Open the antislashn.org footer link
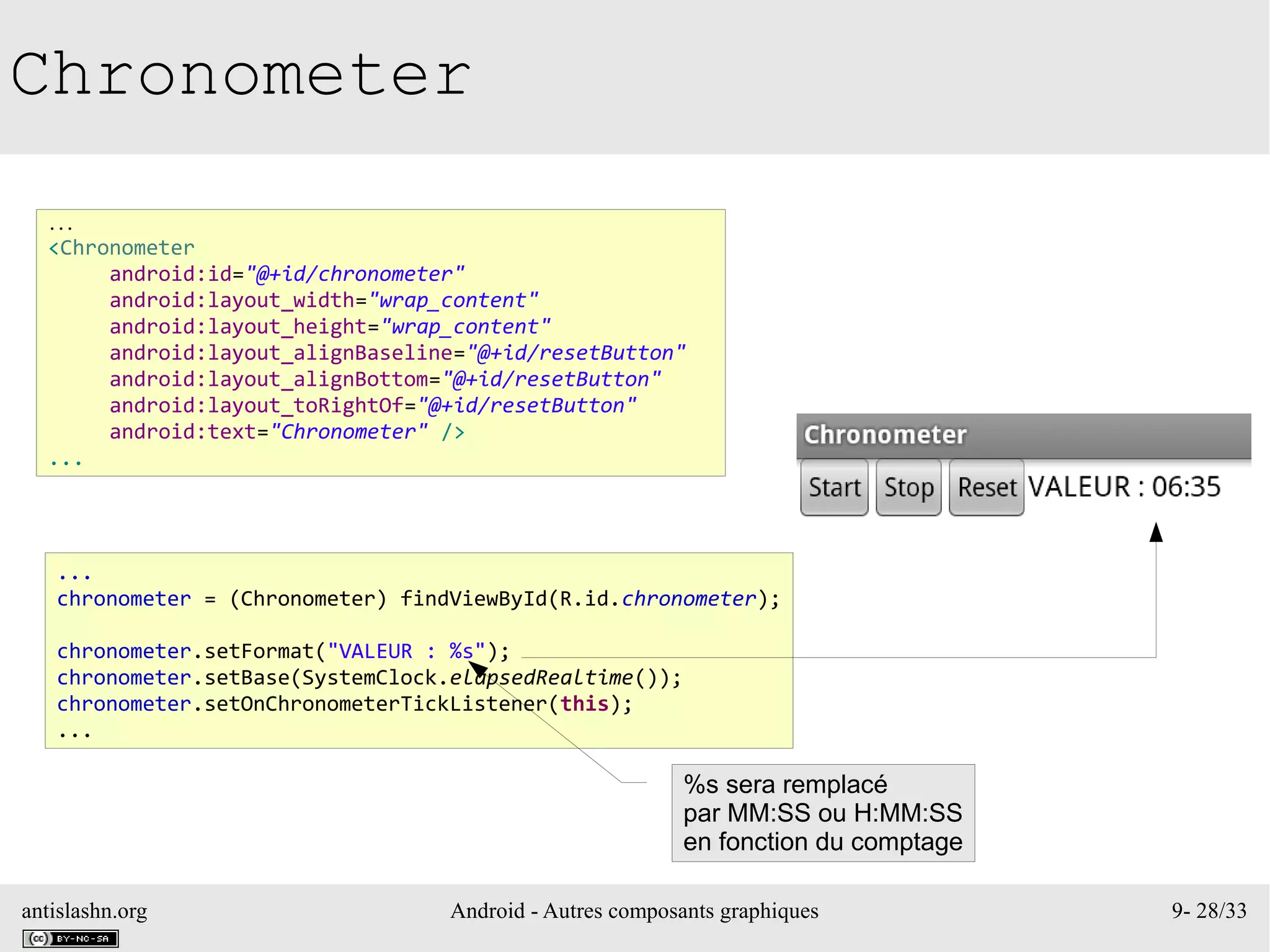This screenshot has height=952, width=1270. 84,910
